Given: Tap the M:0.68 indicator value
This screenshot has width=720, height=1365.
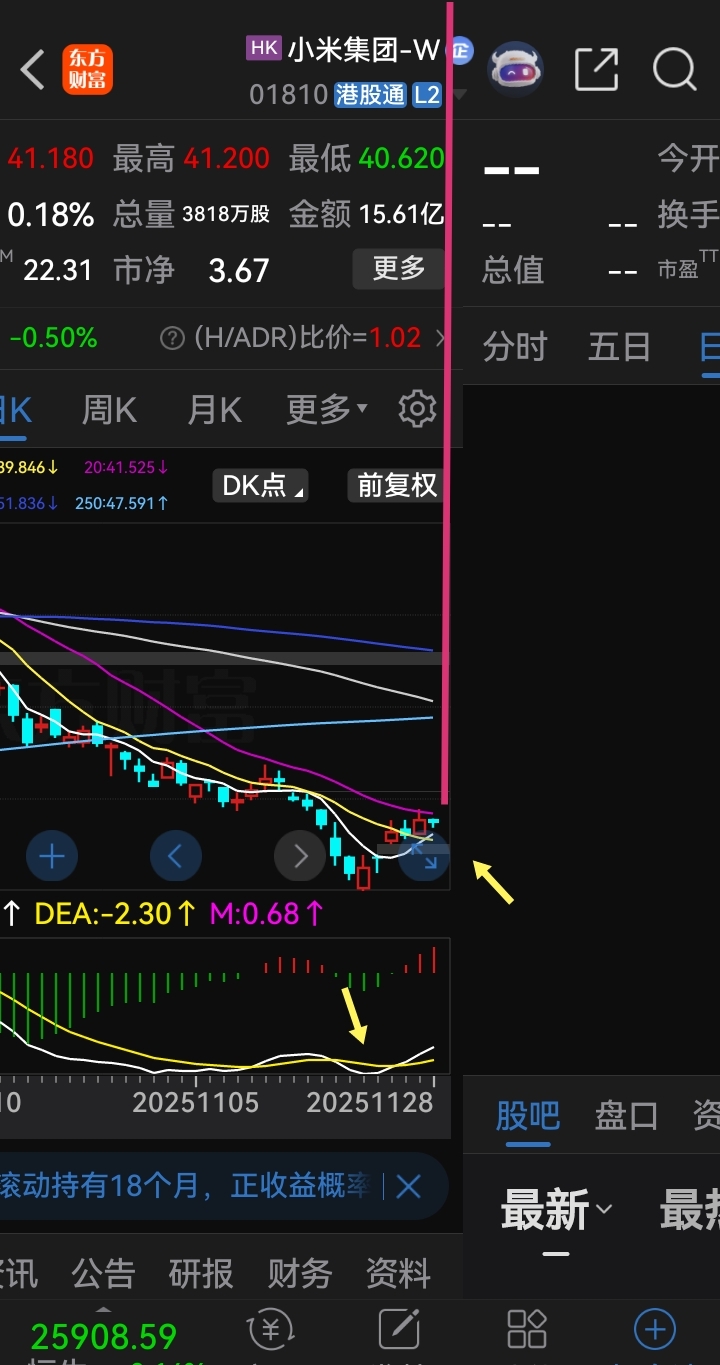Looking at the screenshot, I should 267,913.
